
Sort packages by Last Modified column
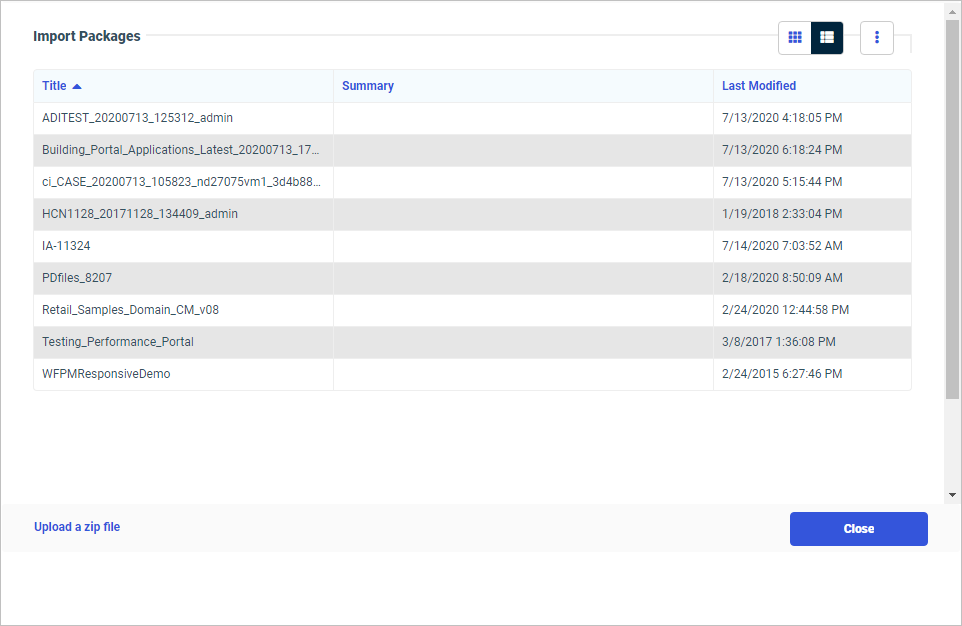coord(759,85)
